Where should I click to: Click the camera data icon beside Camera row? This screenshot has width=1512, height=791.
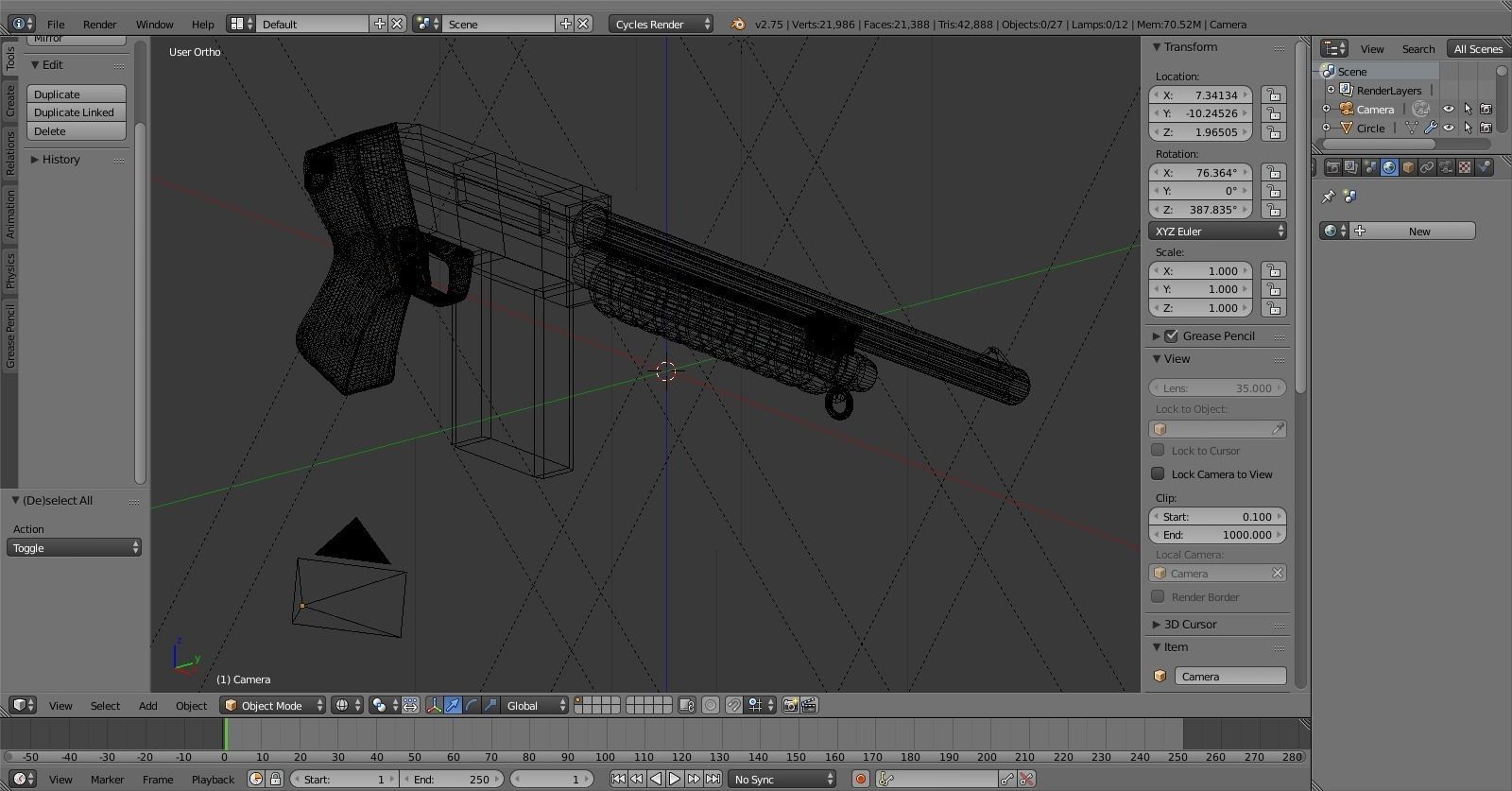pyautogui.click(x=1420, y=109)
